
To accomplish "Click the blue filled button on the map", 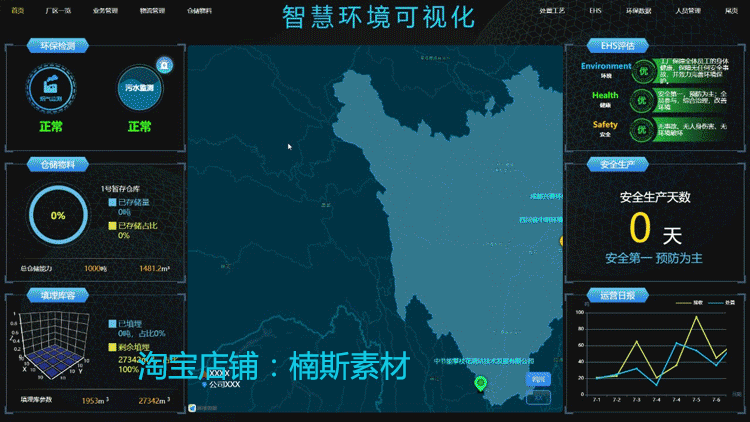I will click(x=538, y=379).
